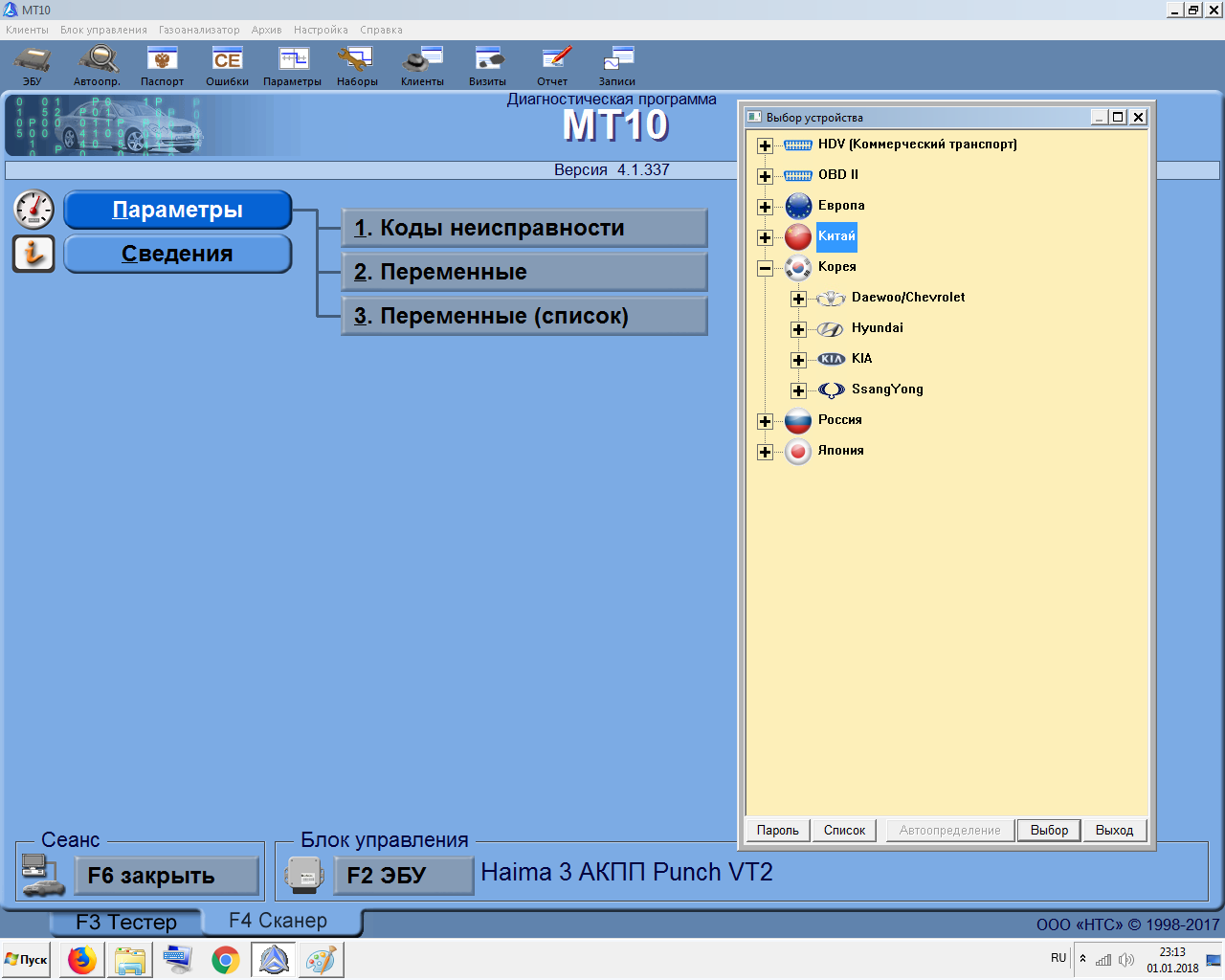Expand the HDV commercial transport node
1225x980 pixels.
pos(765,145)
